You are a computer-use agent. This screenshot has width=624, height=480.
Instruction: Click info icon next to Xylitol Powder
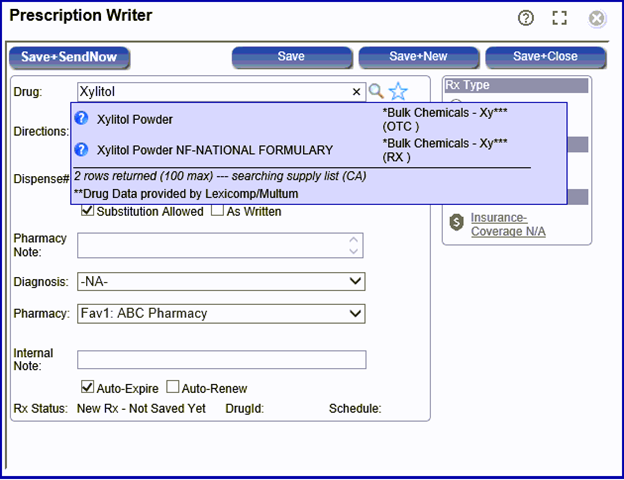(x=82, y=119)
